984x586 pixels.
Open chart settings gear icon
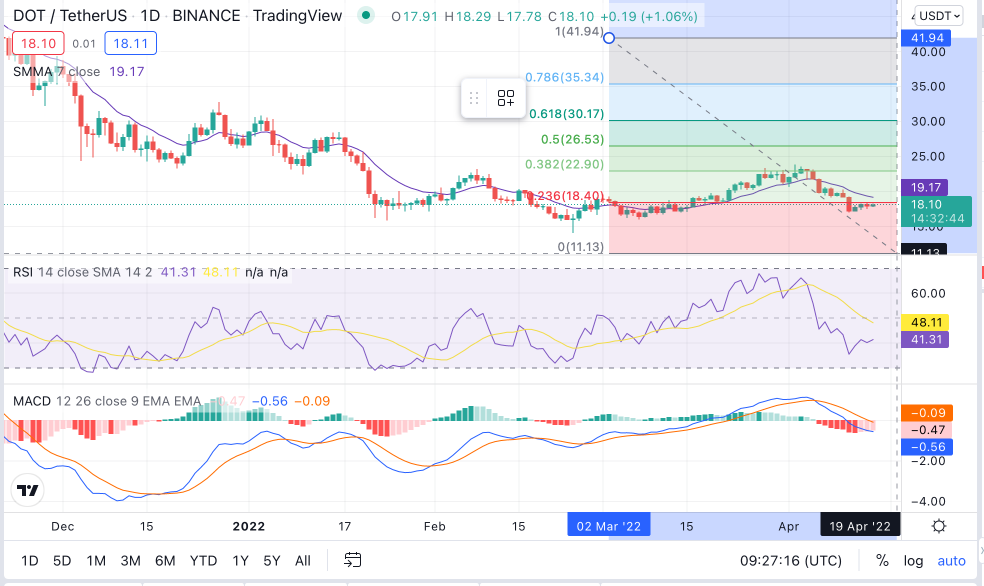[x=939, y=526]
